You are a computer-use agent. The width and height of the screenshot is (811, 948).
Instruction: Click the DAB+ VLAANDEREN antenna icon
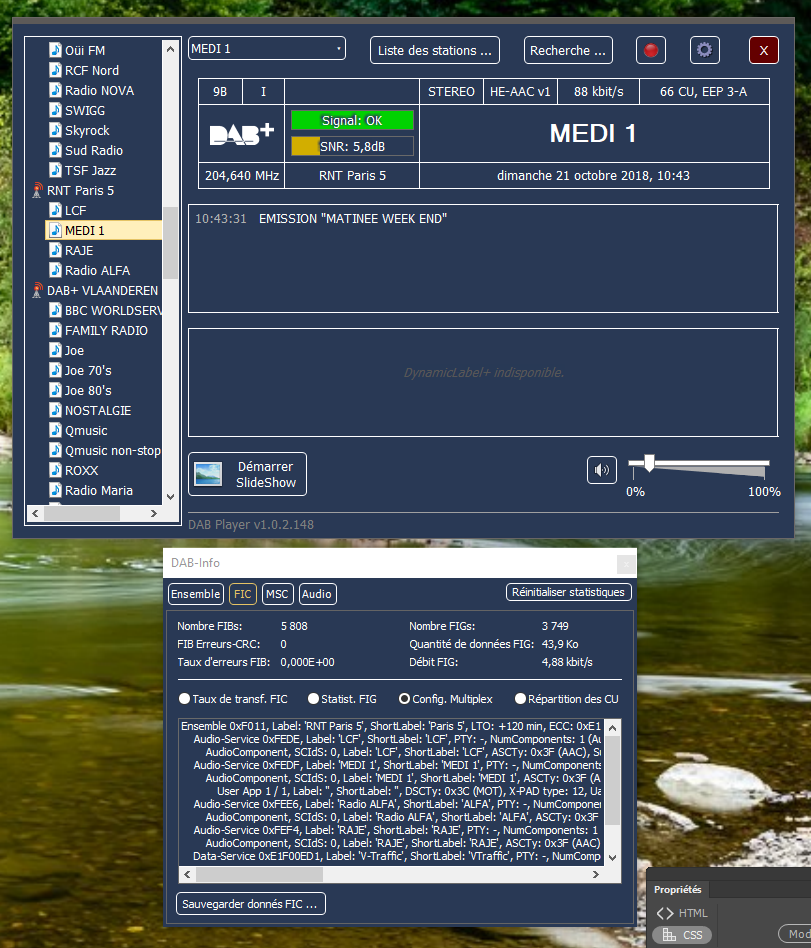click(x=37, y=290)
